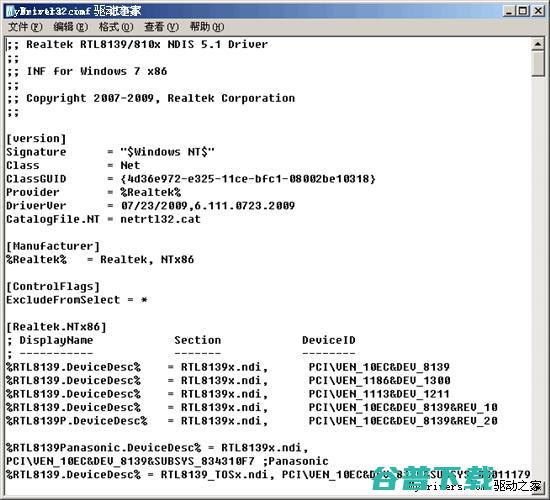Click the Class value 'Net'
The image size is (550, 500).
pyautogui.click(x=130, y=165)
